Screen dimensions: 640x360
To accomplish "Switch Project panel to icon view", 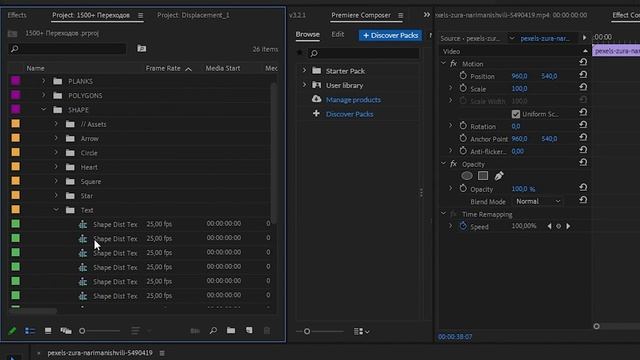I will click(x=48, y=331).
